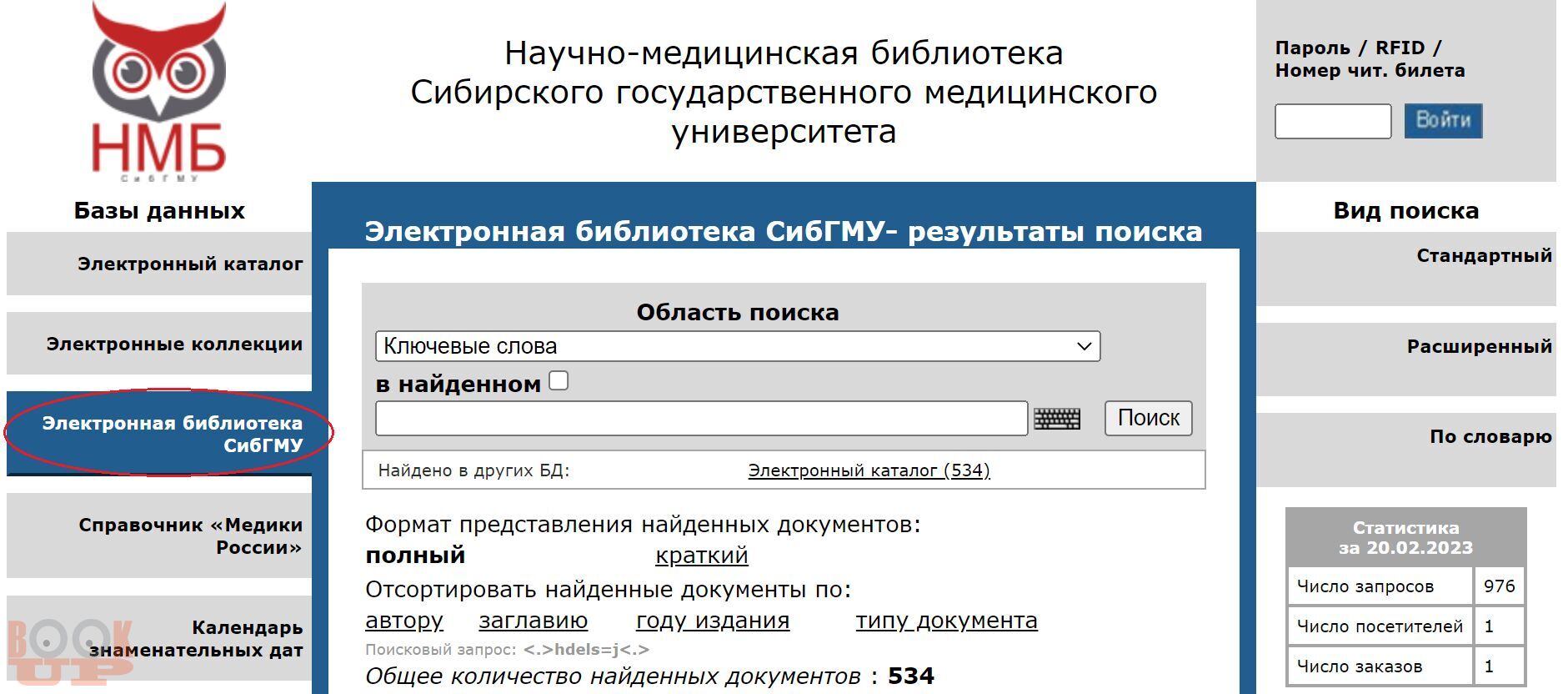The height and width of the screenshot is (694, 1568).
Task: Open 'Электронные коллекции' database
Action: tap(174, 344)
